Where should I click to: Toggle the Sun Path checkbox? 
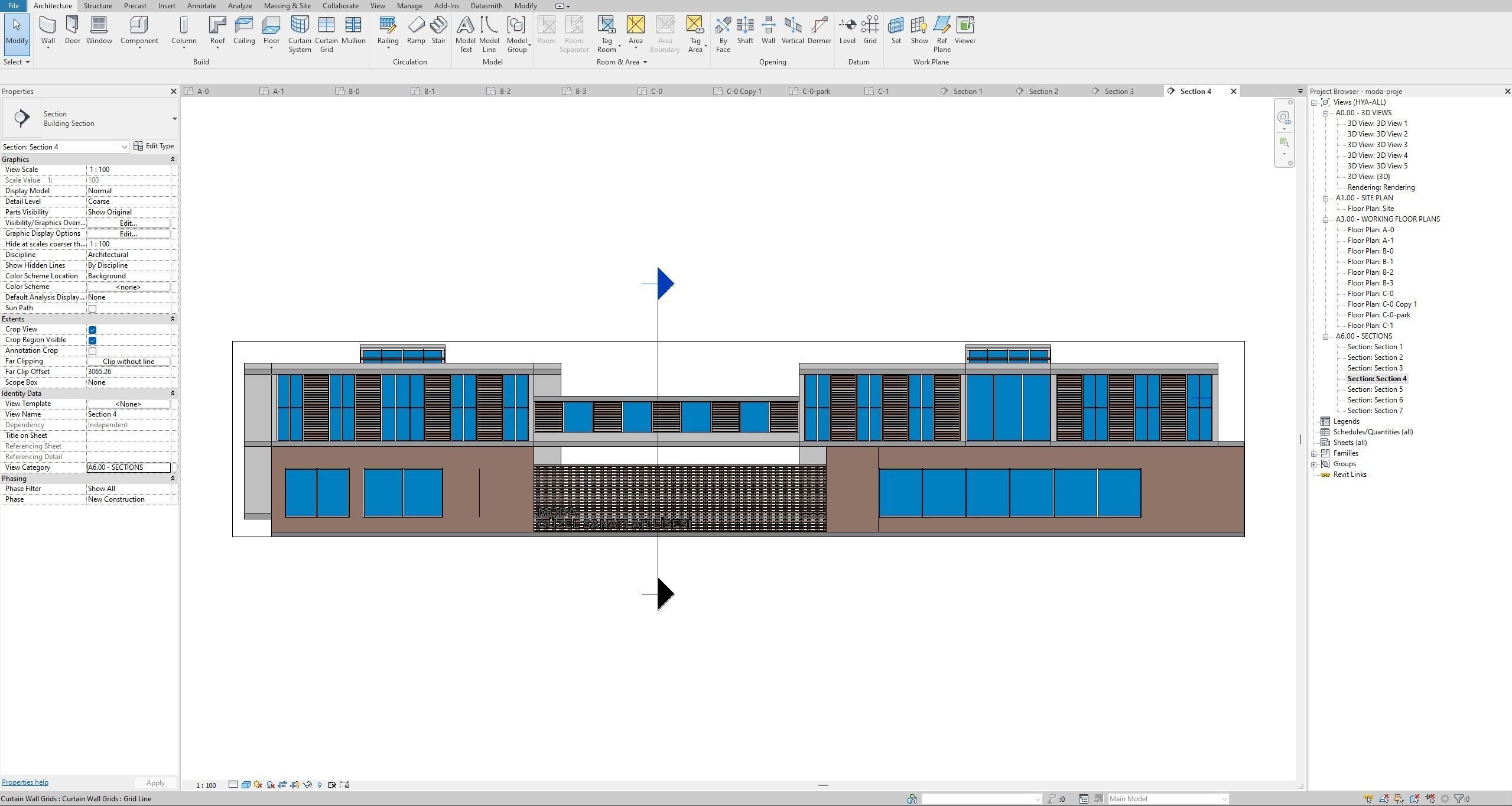[92, 308]
